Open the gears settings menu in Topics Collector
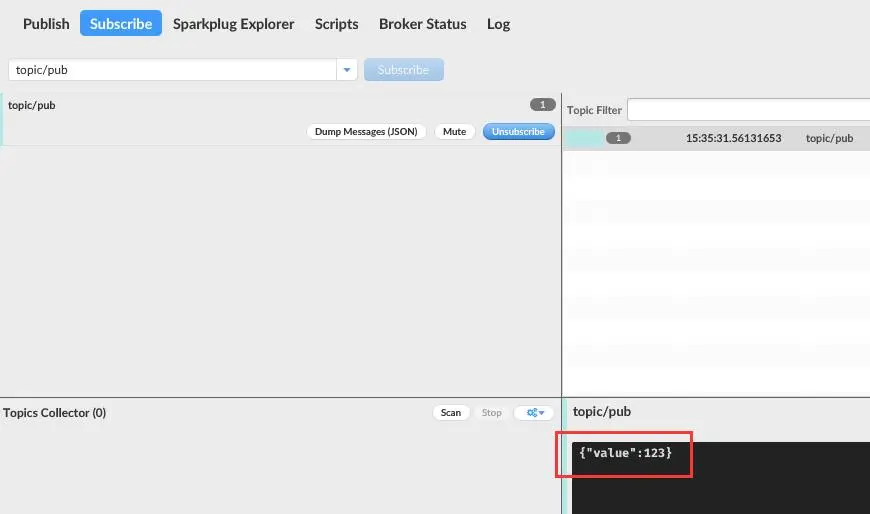This screenshot has height=514, width=870. tap(534, 412)
